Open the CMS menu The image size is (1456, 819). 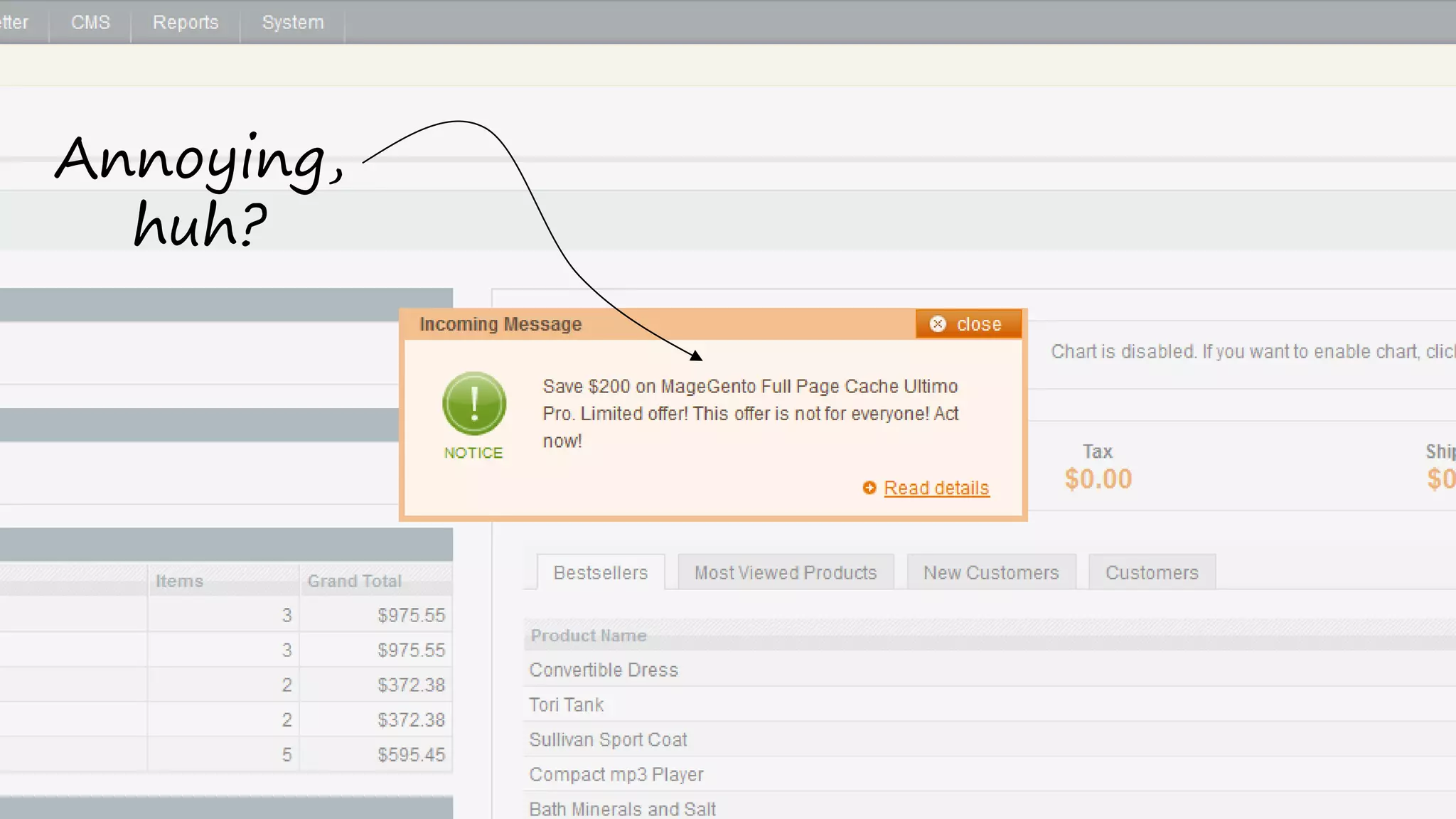click(90, 22)
